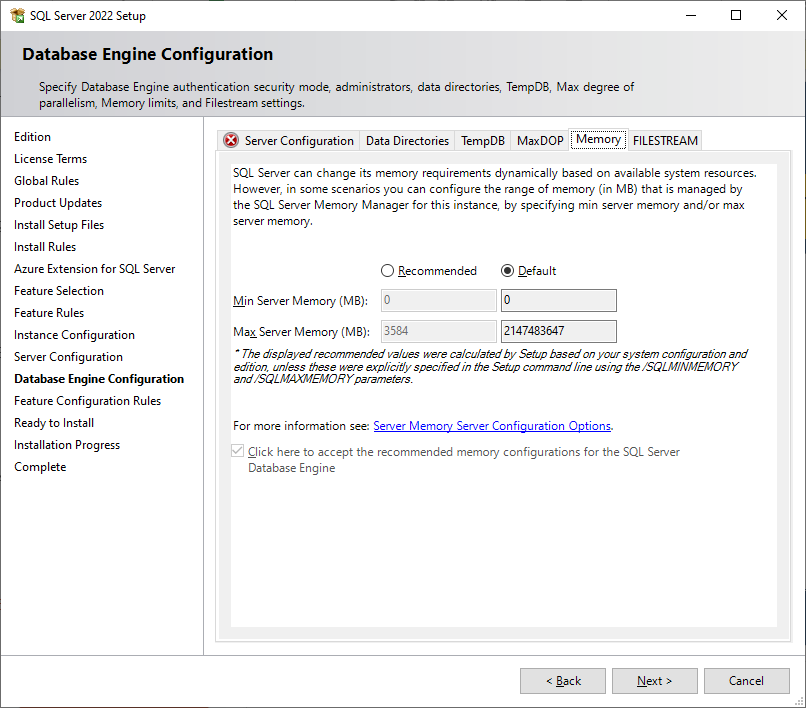The height and width of the screenshot is (708, 806).
Task: Go back with the Back button
Action: [563, 681]
